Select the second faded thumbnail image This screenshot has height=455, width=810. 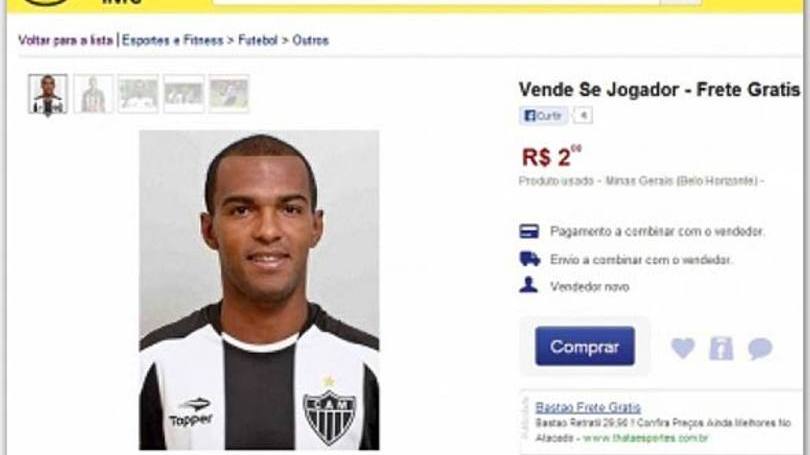(93, 94)
